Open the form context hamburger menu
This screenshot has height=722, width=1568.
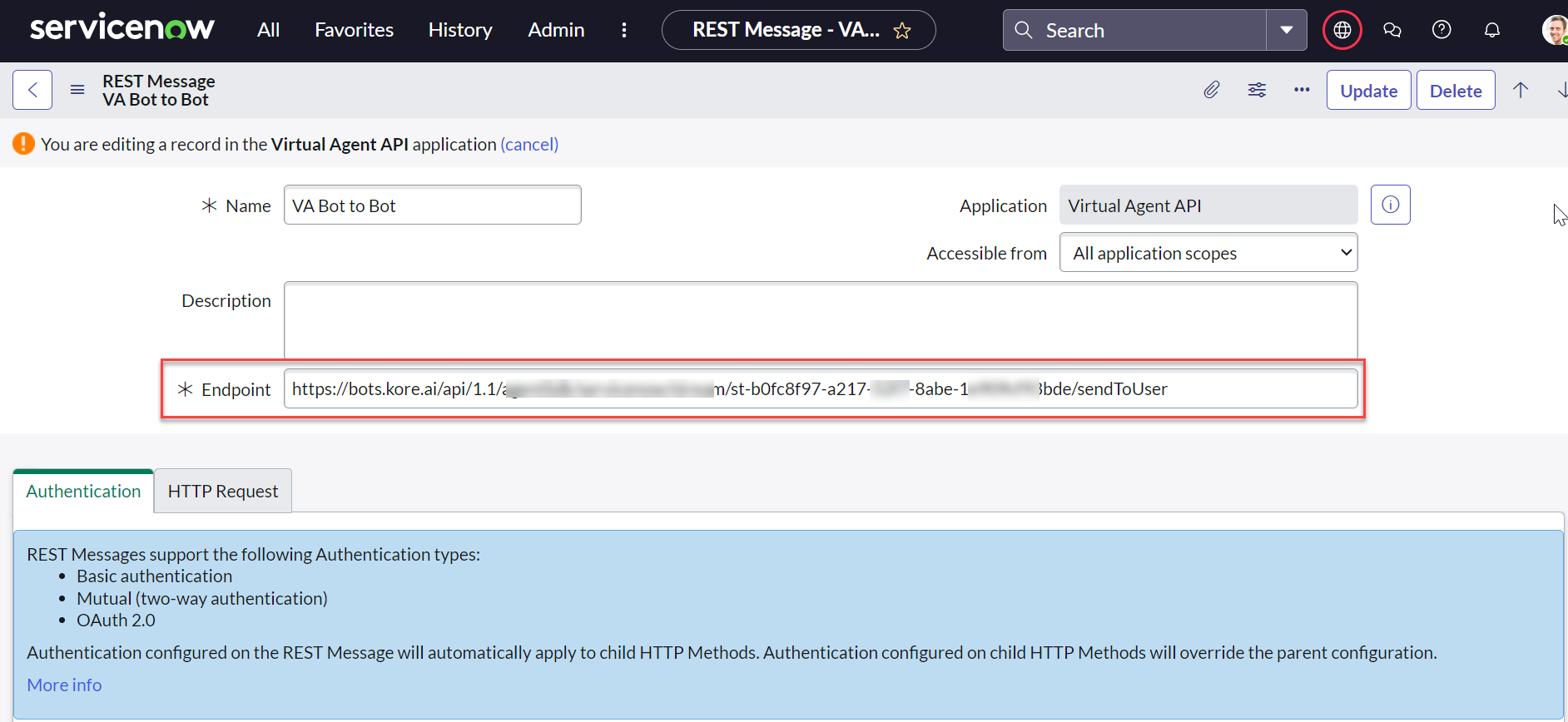77,90
